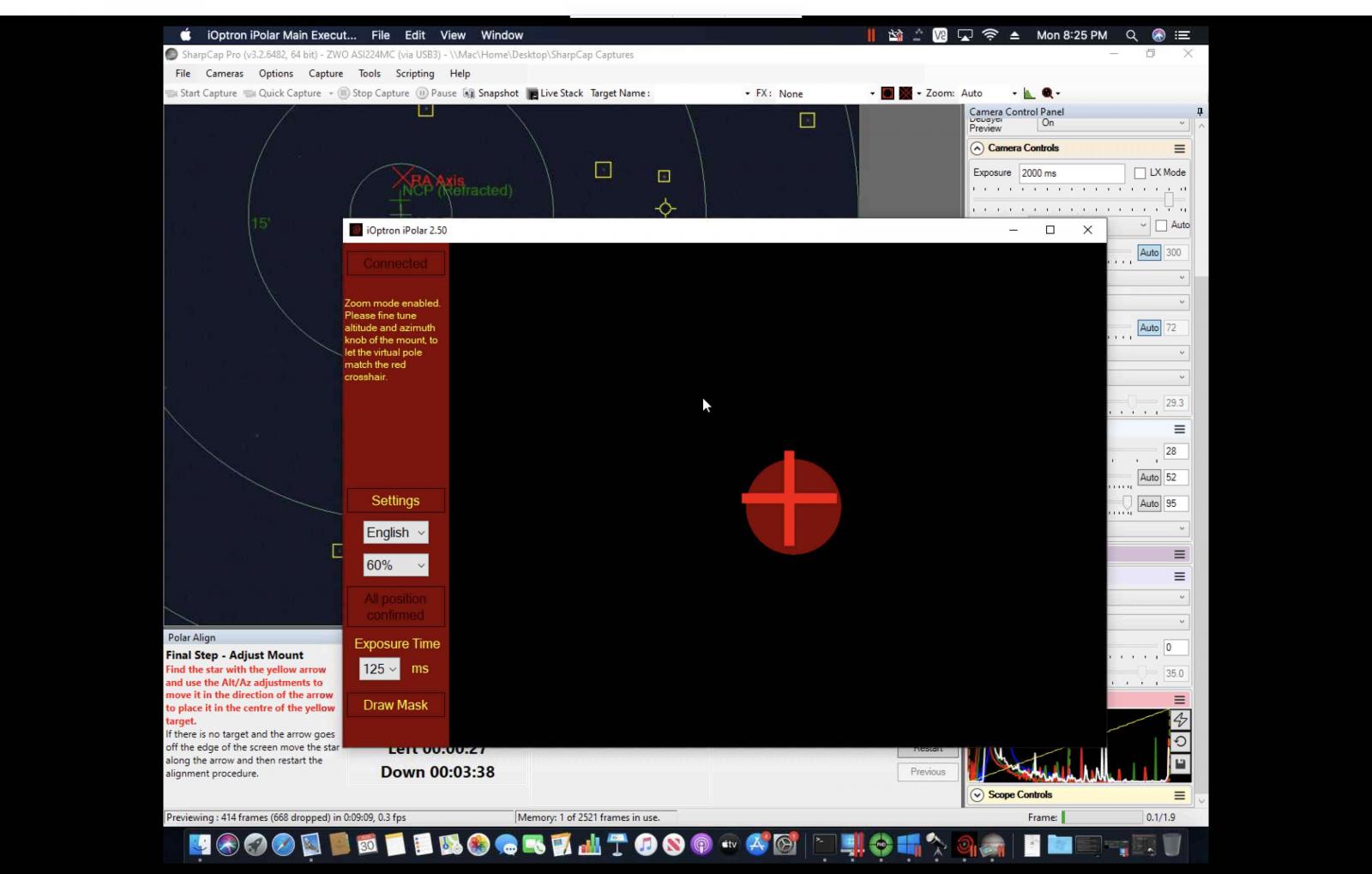Open the Scope Controls hamburger menu icon
Screen dimensions: 1372x874
[x=1180, y=795]
